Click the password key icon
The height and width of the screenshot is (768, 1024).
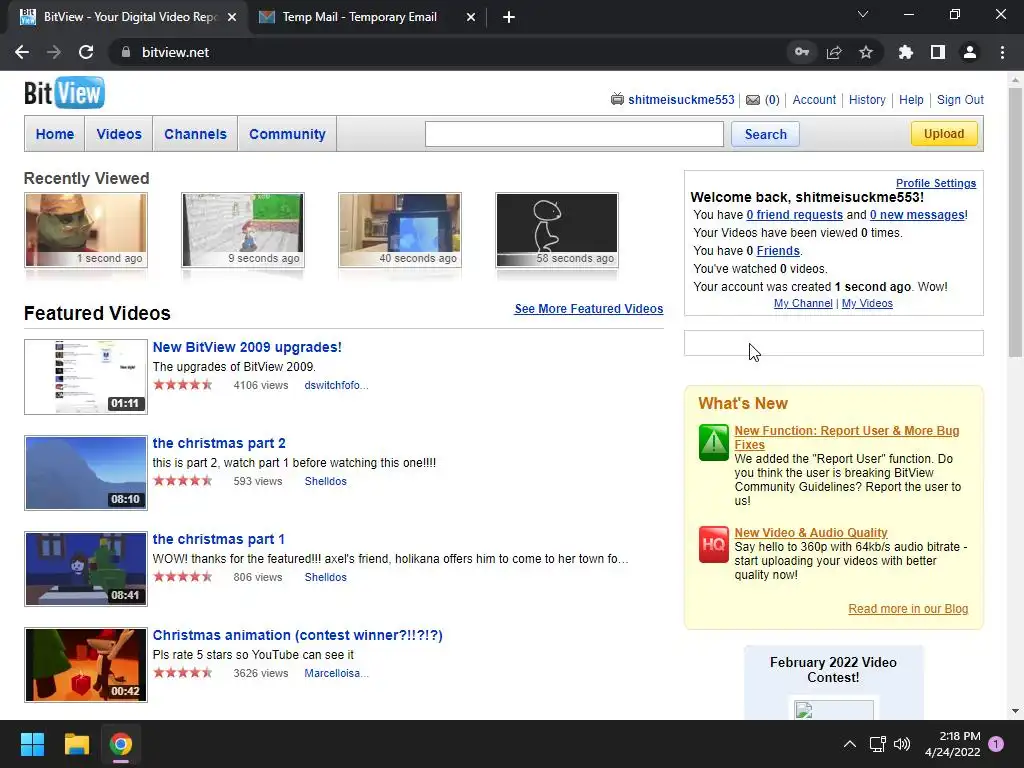802,52
